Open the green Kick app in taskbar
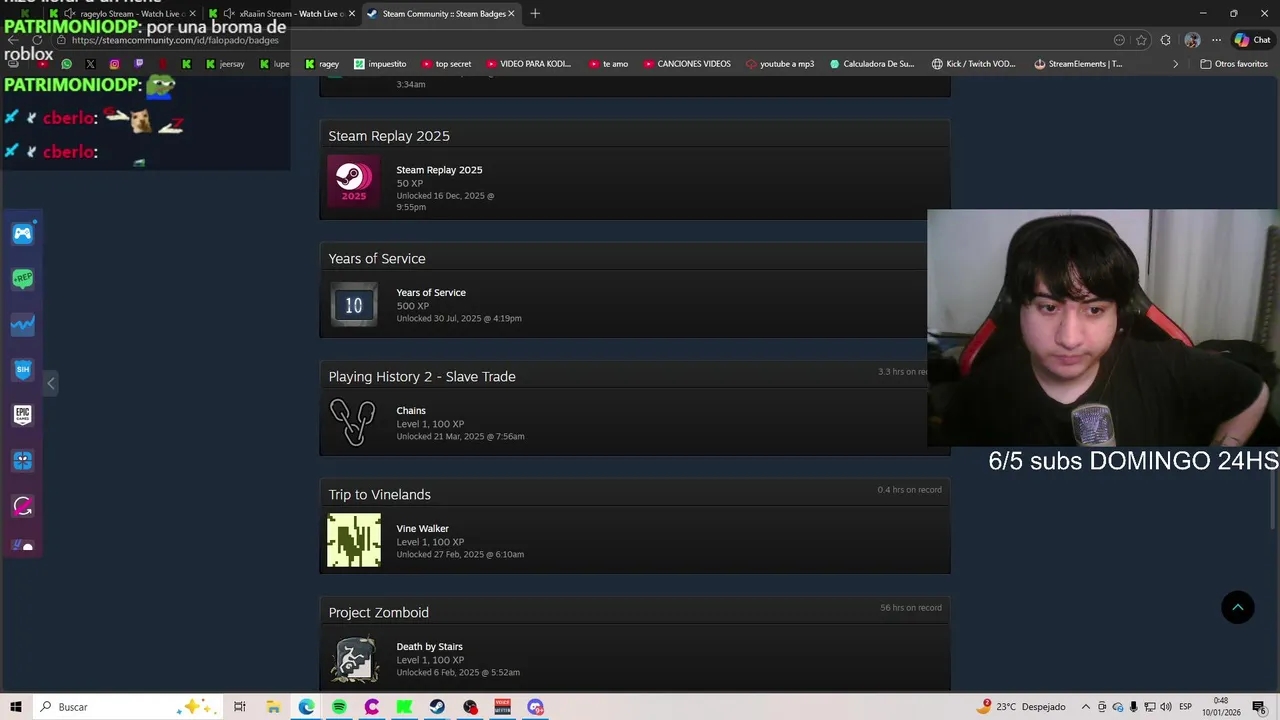 click(x=404, y=707)
